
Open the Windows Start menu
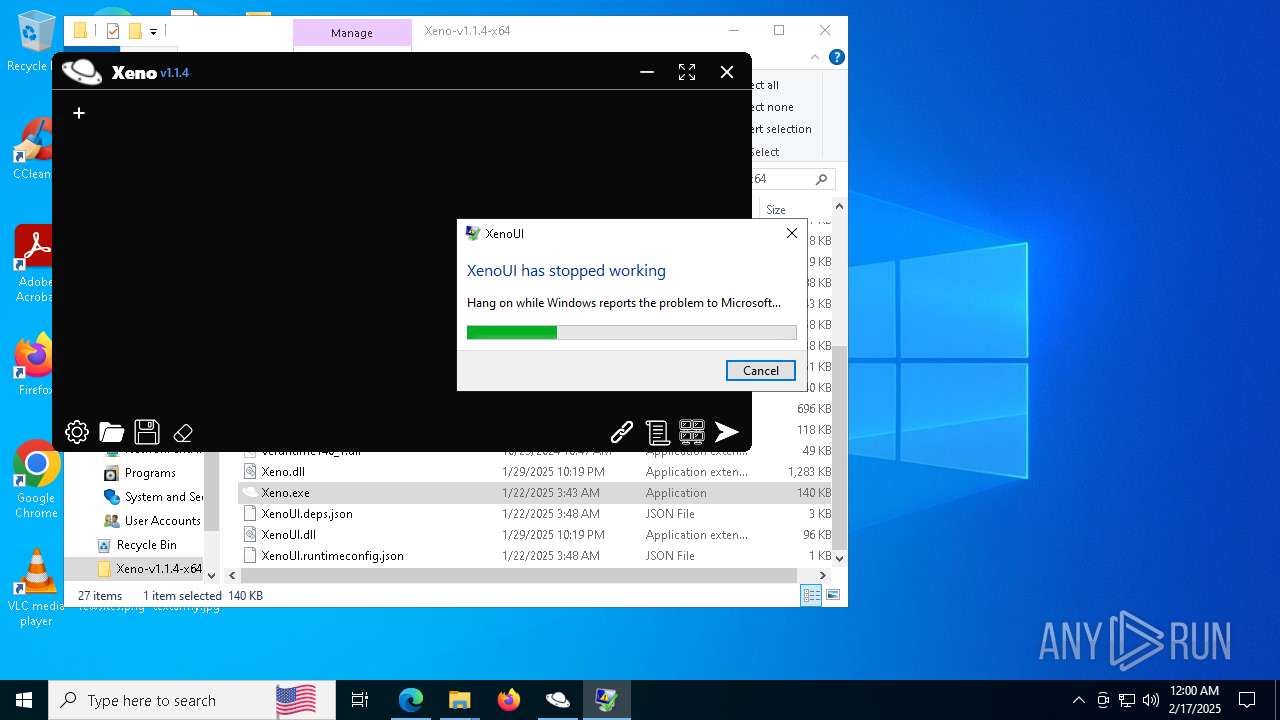[24, 700]
